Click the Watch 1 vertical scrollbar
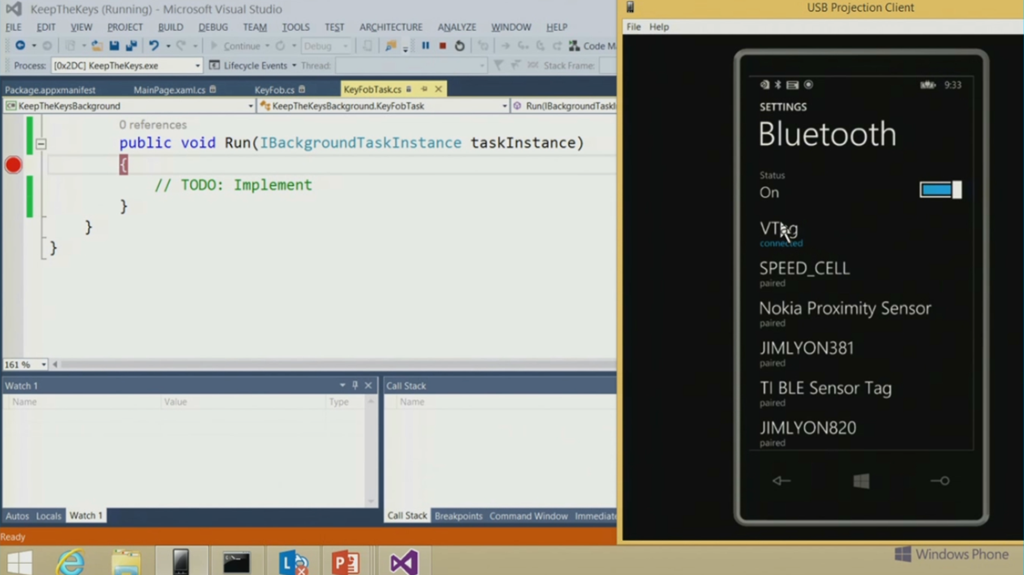Image resolution: width=1024 pixels, height=575 pixels. click(371, 451)
